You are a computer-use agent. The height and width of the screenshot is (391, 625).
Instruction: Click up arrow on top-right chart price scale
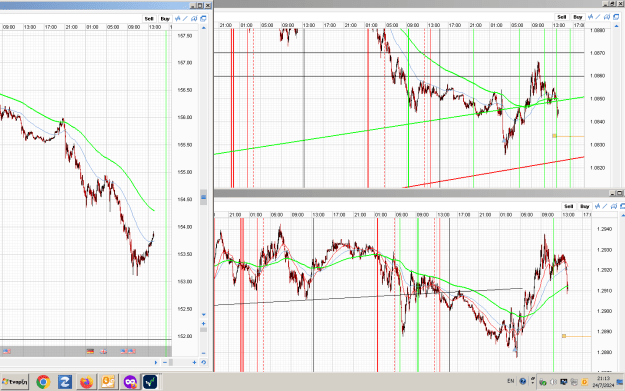click(617, 26)
